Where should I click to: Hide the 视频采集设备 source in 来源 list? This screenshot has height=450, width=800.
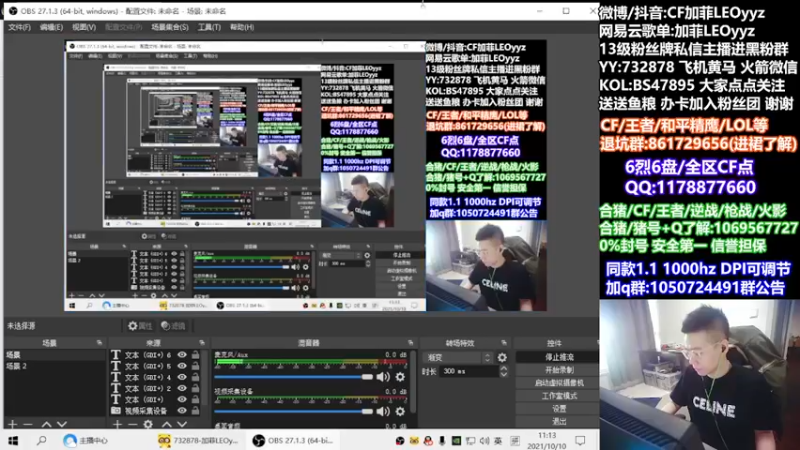[182, 410]
